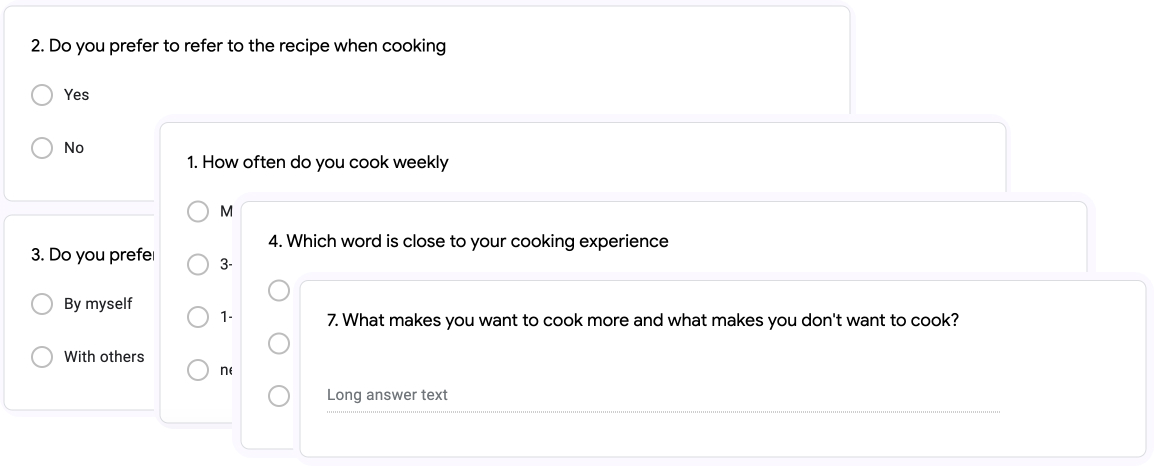
Task: Pick the last radio option under question 4
Action: tap(279, 396)
